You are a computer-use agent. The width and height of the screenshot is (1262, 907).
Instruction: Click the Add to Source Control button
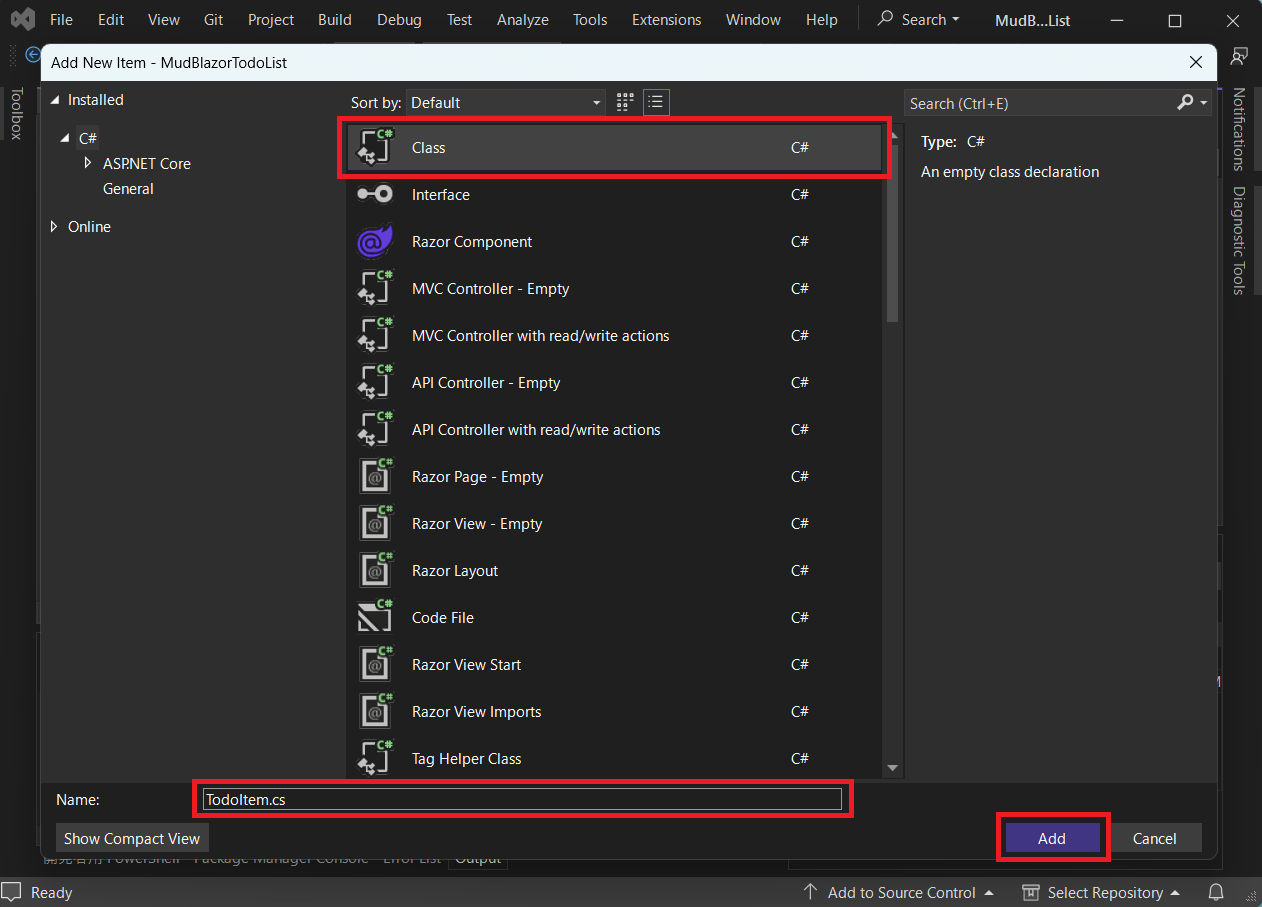899,892
